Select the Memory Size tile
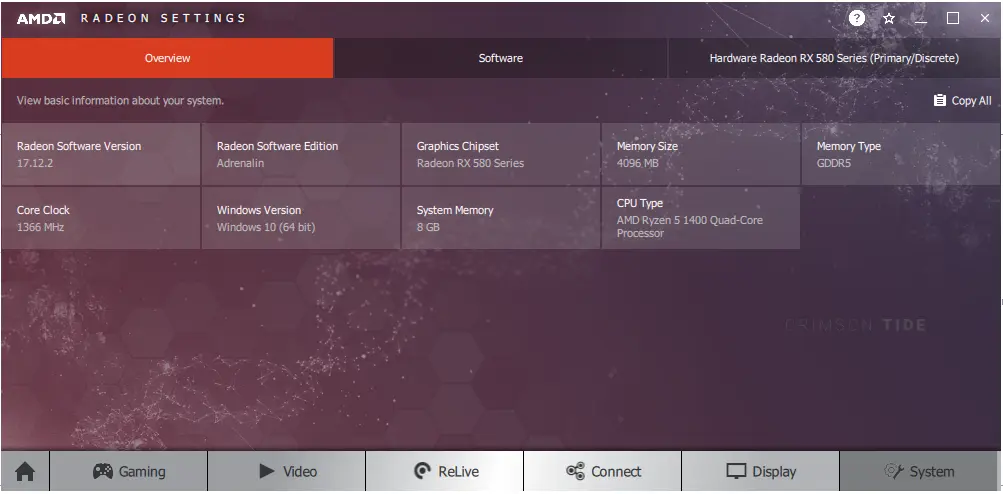 700,154
